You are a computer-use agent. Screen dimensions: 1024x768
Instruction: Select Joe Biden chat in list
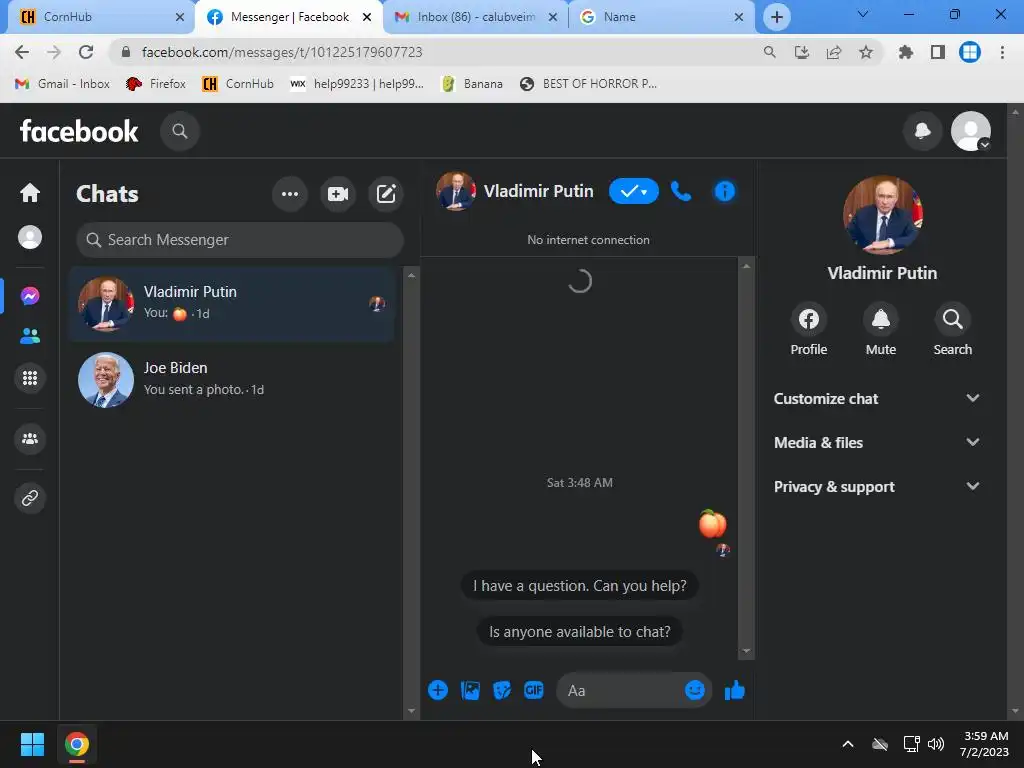pyautogui.click(x=232, y=379)
